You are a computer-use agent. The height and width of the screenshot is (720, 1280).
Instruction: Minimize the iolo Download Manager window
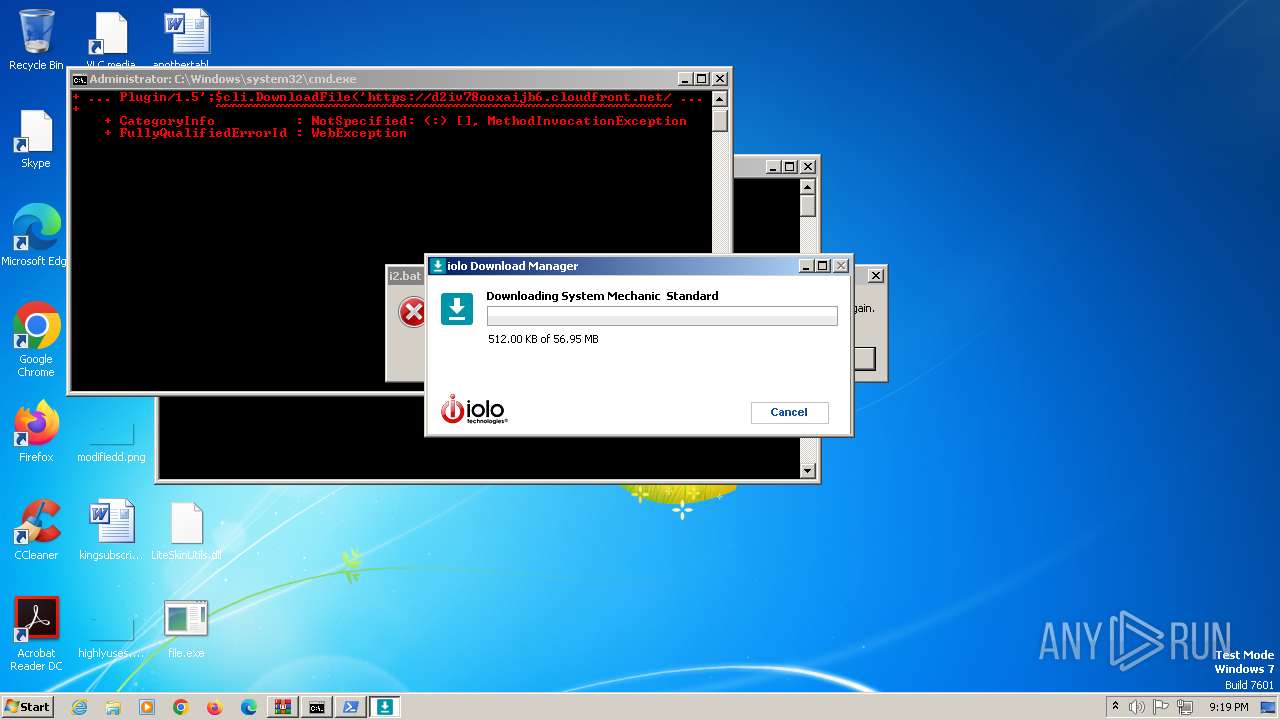pyautogui.click(x=806, y=266)
